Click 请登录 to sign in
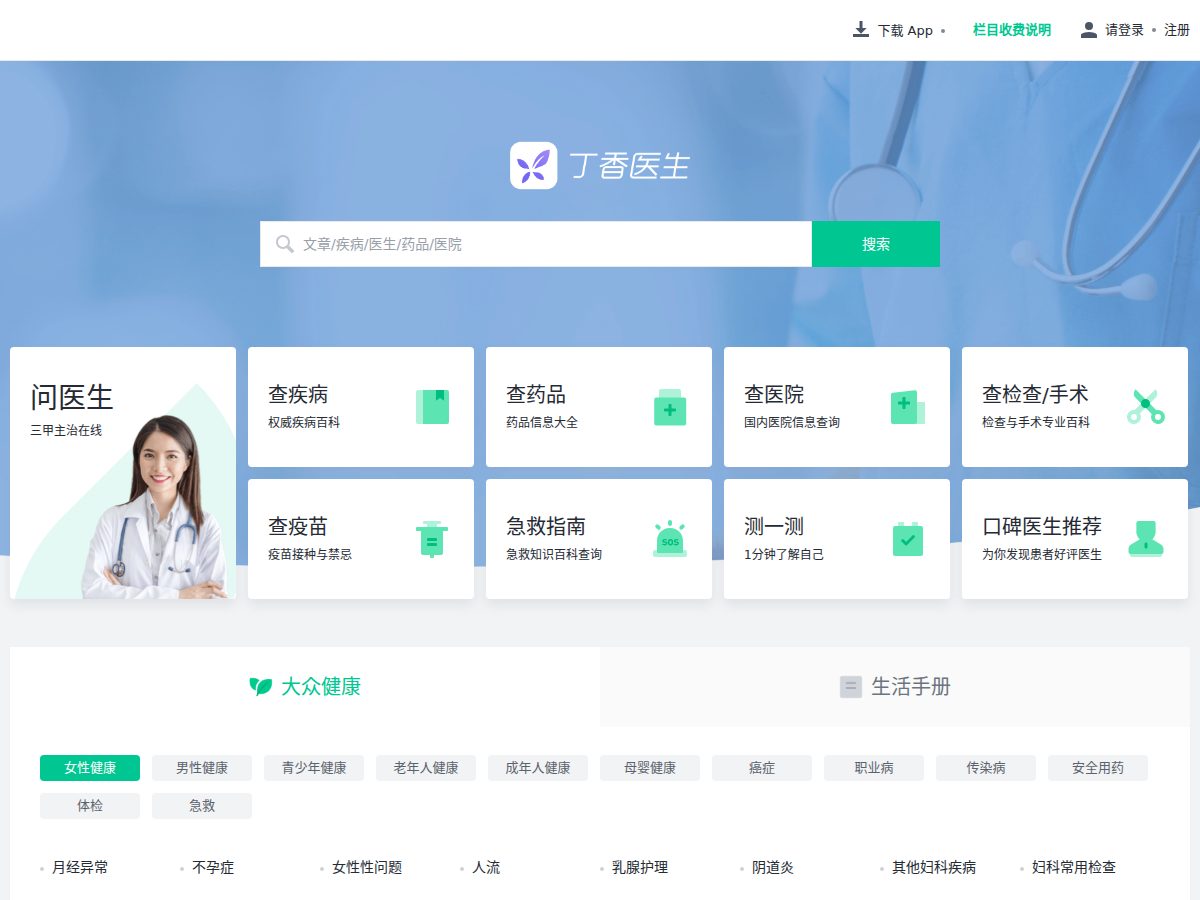 click(1124, 30)
